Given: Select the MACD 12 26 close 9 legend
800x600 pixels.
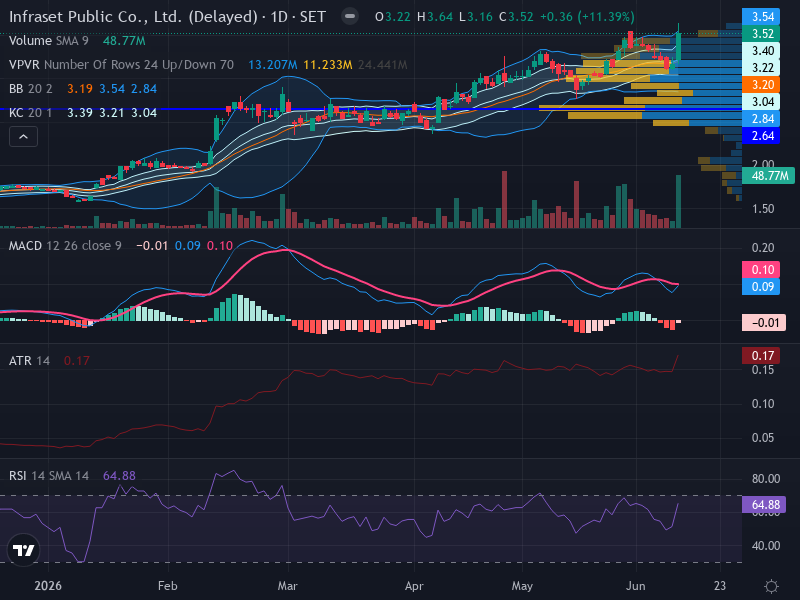Looking at the screenshot, I should point(65,245).
